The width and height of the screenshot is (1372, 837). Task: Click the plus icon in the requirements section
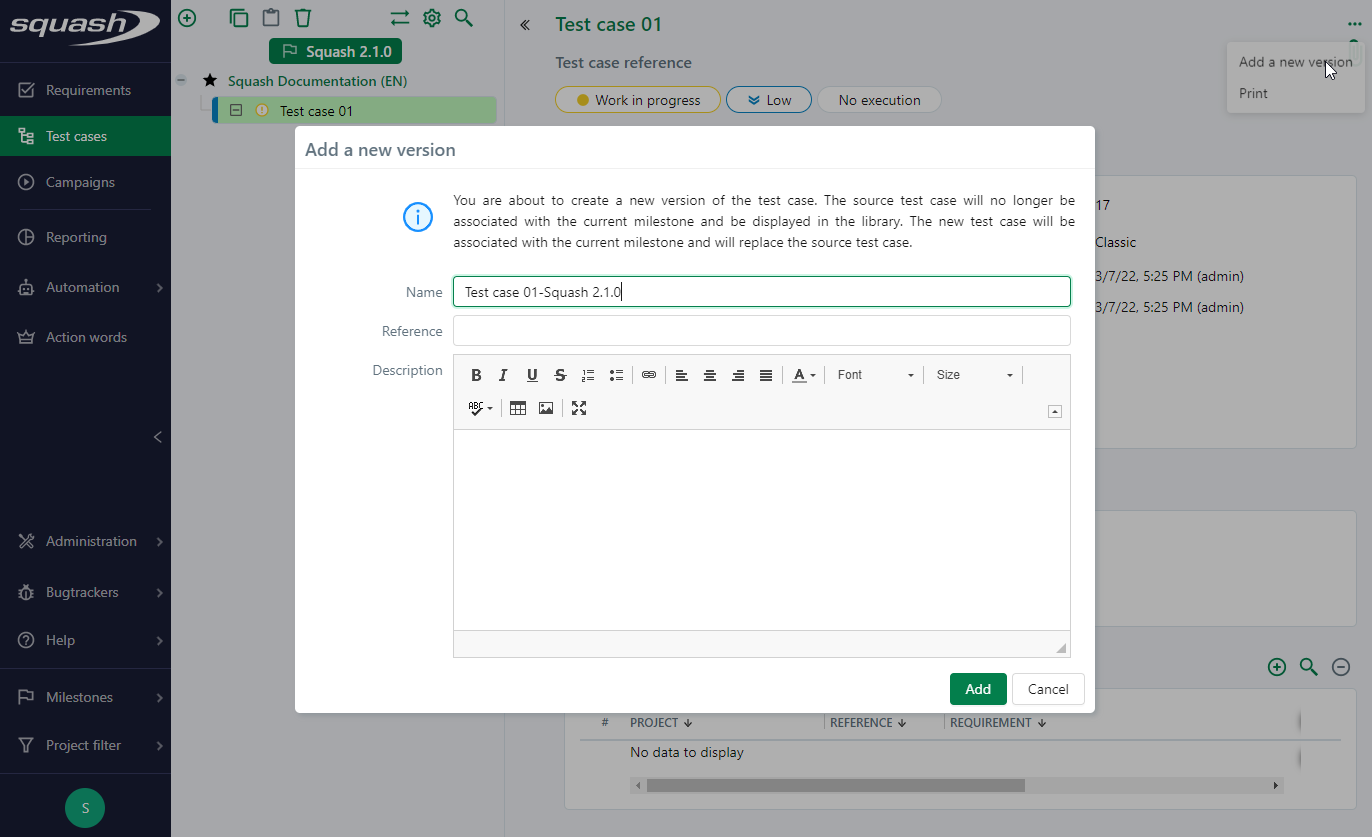1276,666
